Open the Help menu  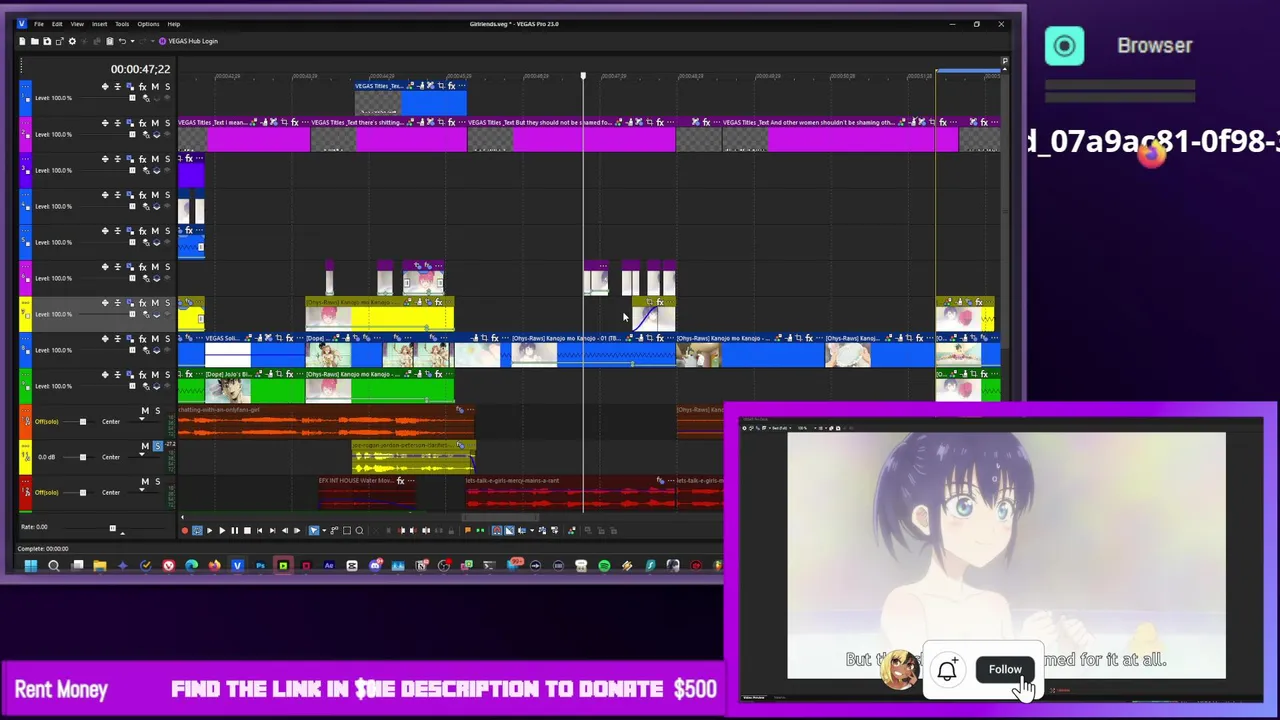click(x=173, y=24)
